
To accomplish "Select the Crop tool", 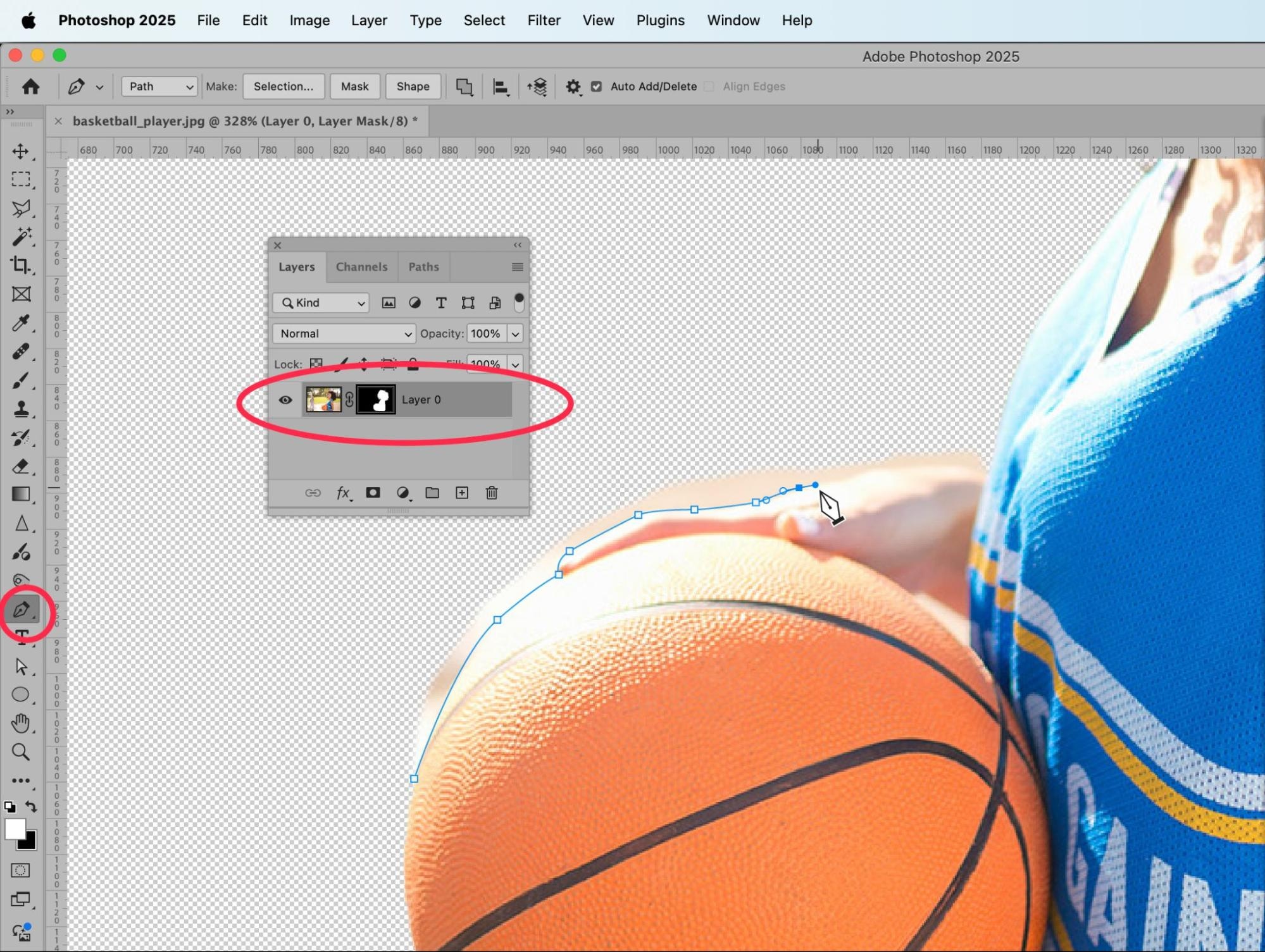I will click(x=21, y=265).
